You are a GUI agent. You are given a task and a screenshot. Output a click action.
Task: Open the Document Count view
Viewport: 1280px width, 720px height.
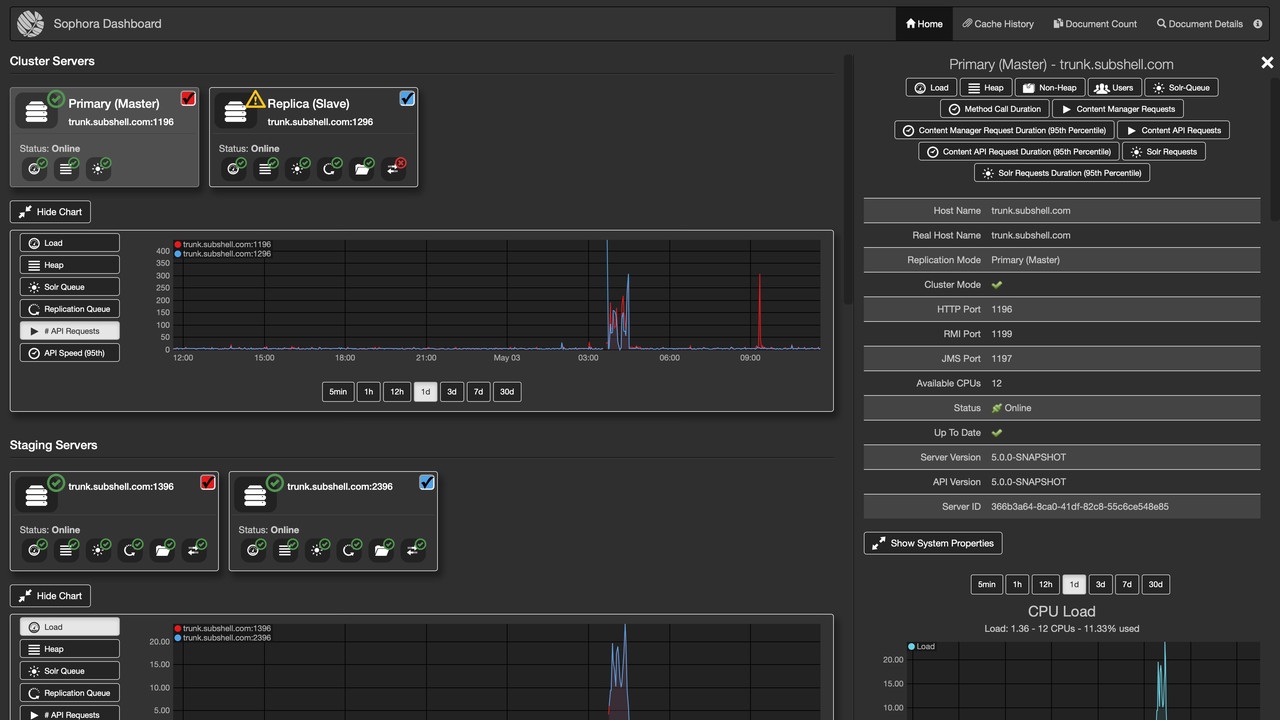pos(1095,23)
